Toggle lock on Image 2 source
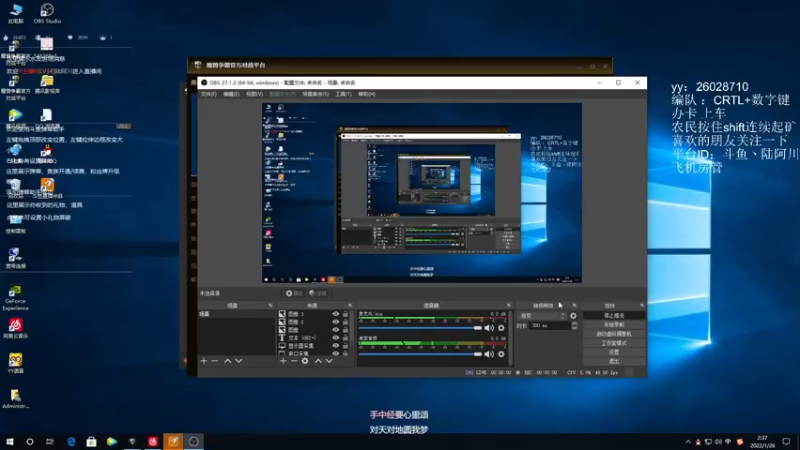 click(345, 322)
